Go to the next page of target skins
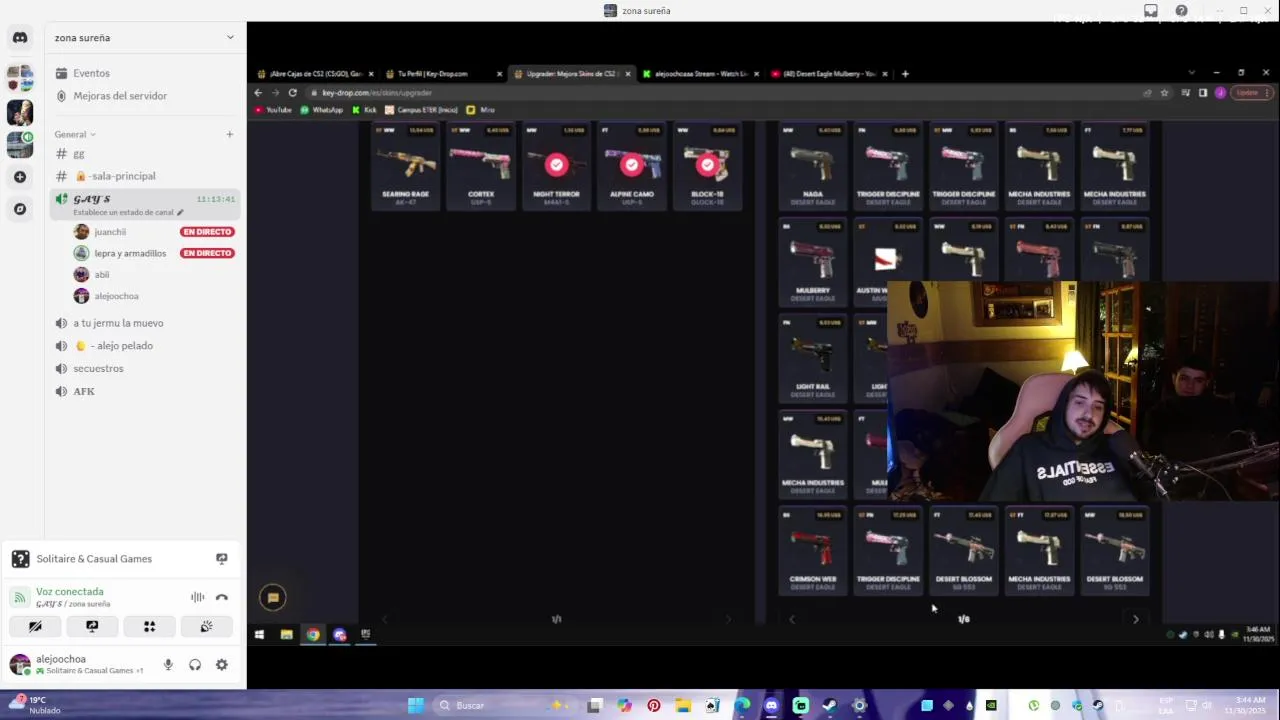 click(1135, 620)
